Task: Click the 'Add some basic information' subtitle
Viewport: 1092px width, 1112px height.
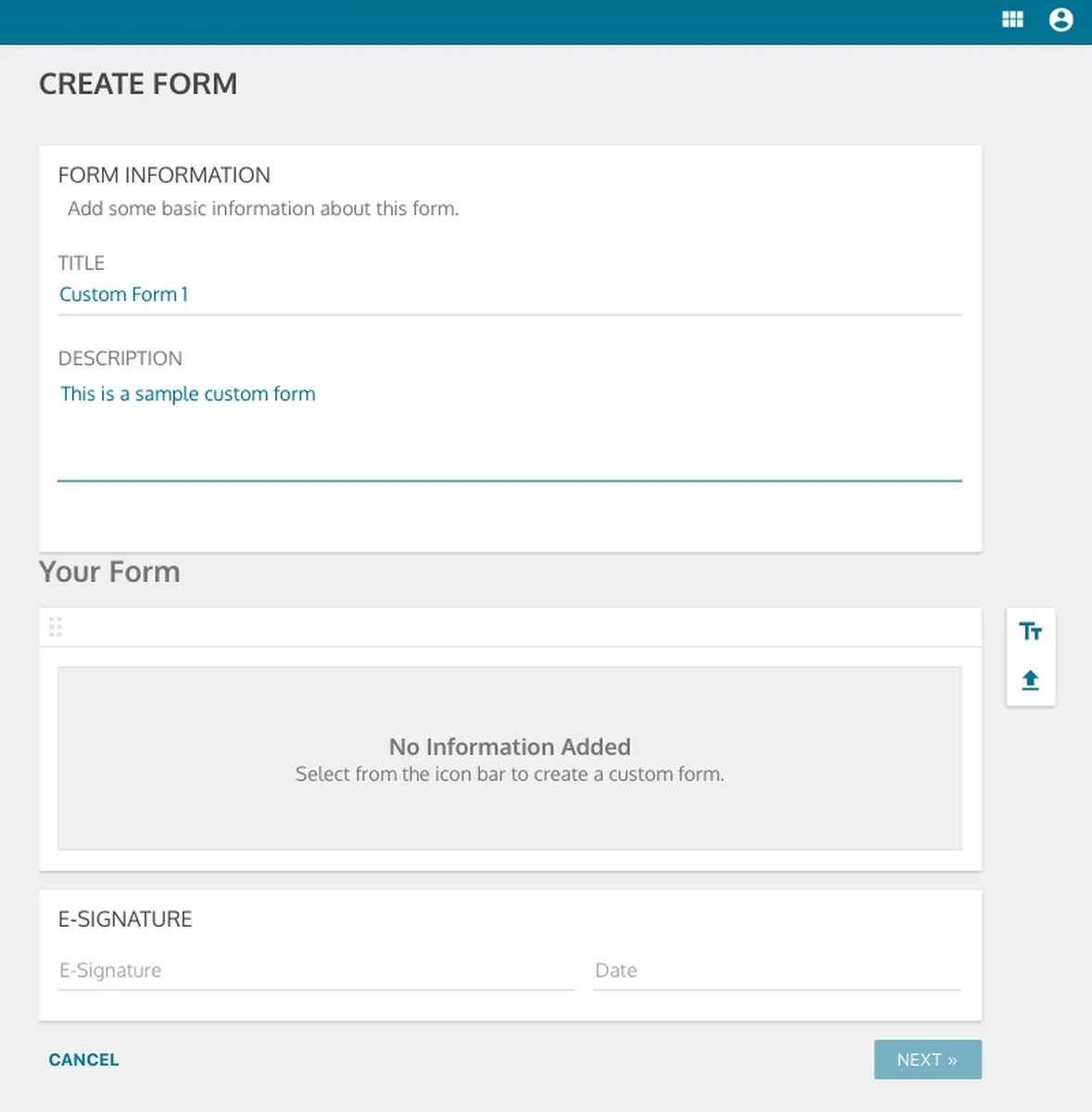Action: pyautogui.click(x=263, y=208)
